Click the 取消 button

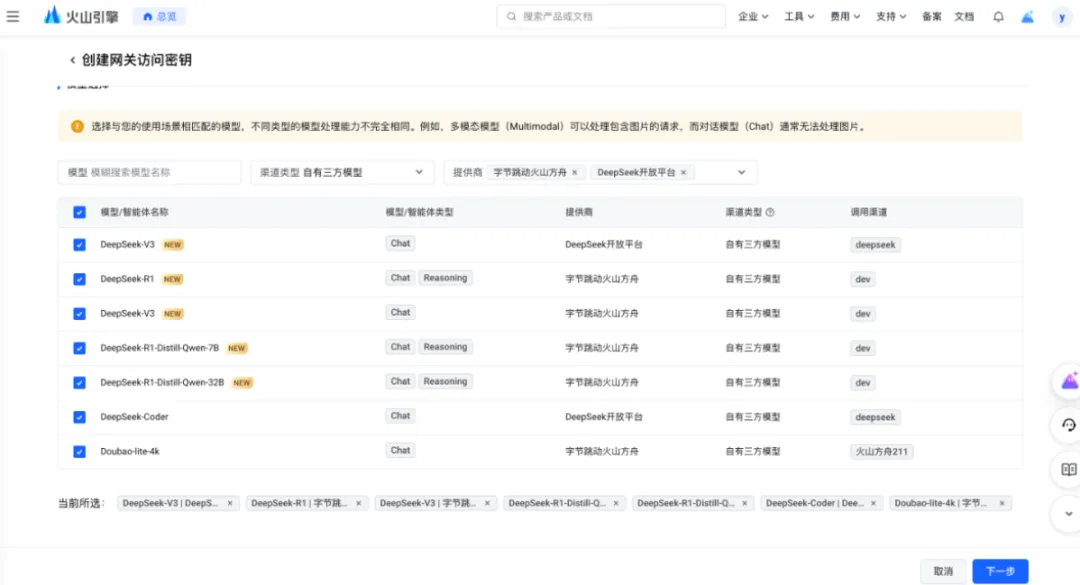(x=943, y=571)
